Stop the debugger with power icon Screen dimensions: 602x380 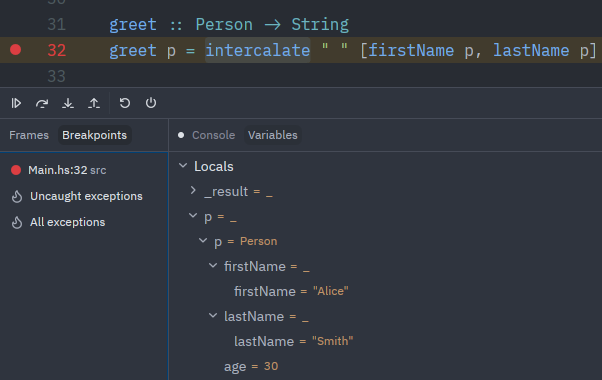[151, 103]
